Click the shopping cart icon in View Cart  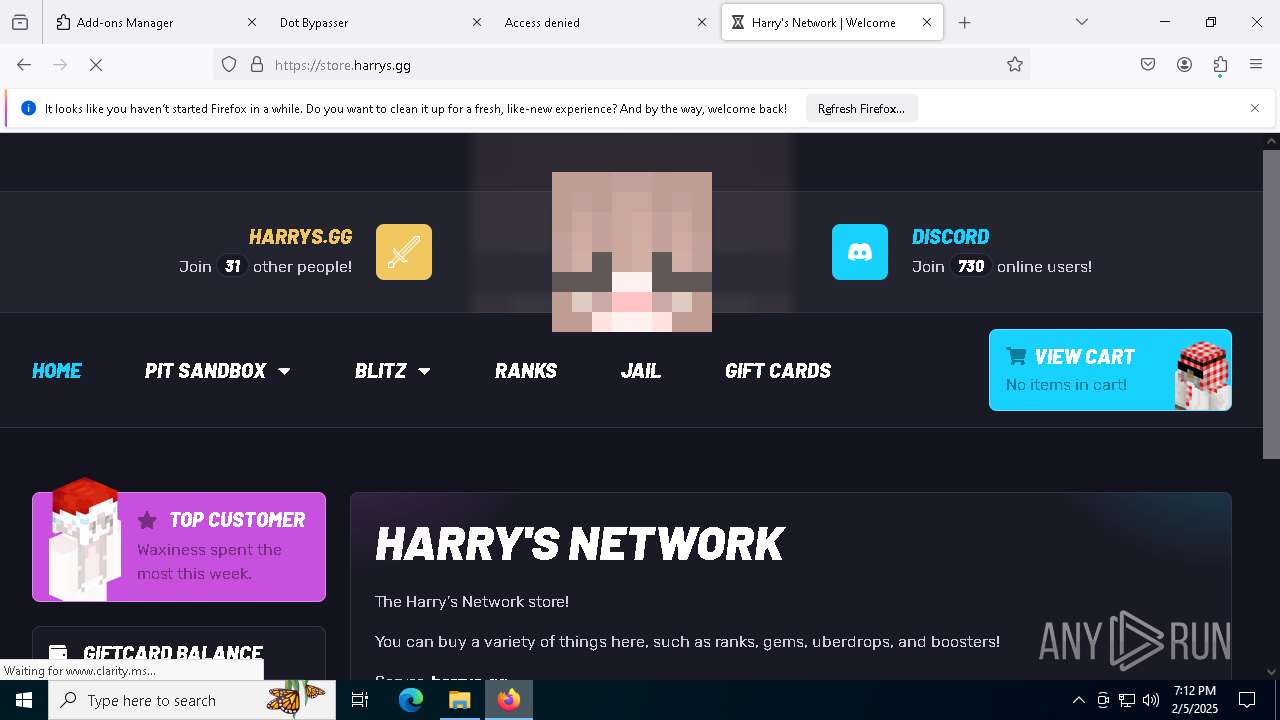1016,356
